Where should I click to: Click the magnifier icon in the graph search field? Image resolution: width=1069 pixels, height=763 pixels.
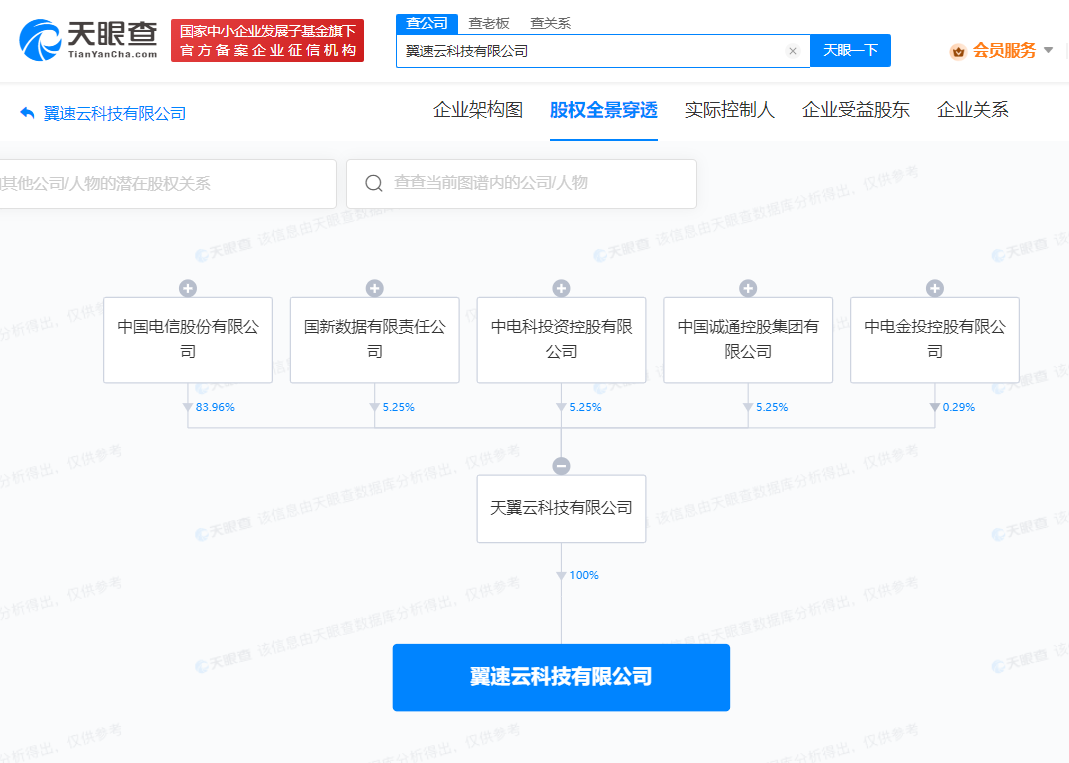click(374, 183)
